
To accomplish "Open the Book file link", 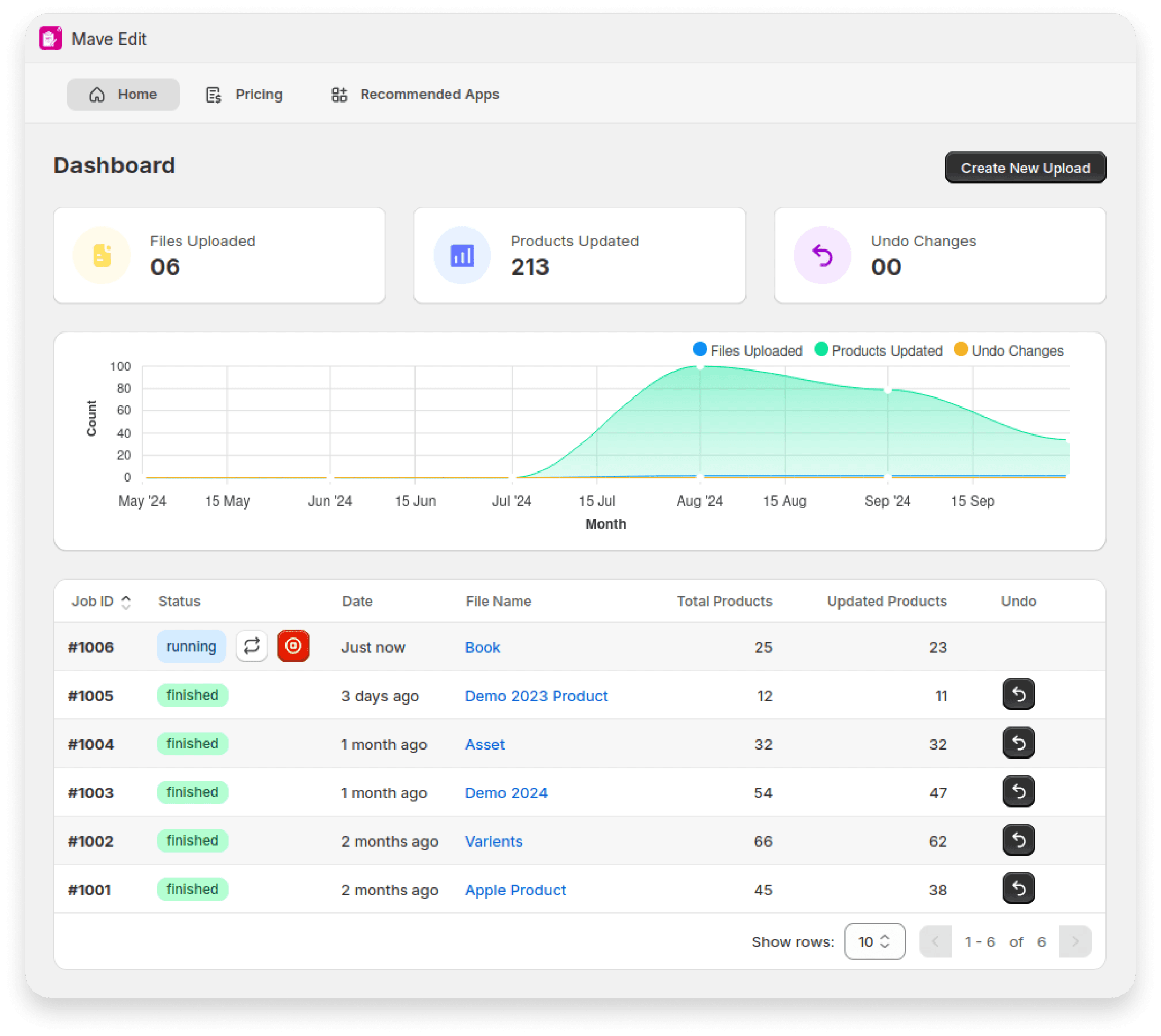I will point(482,647).
